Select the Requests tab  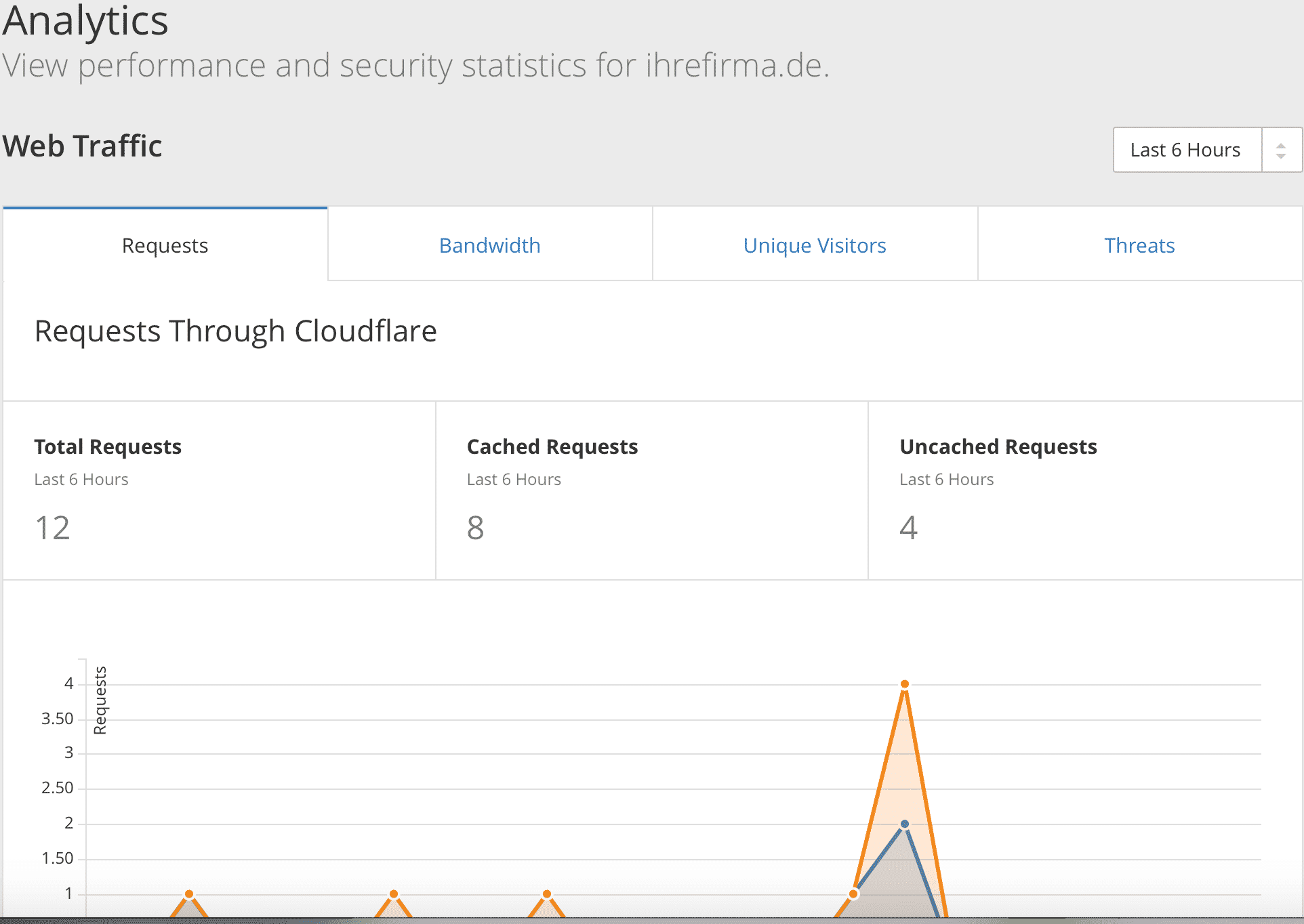pyautogui.click(x=165, y=245)
